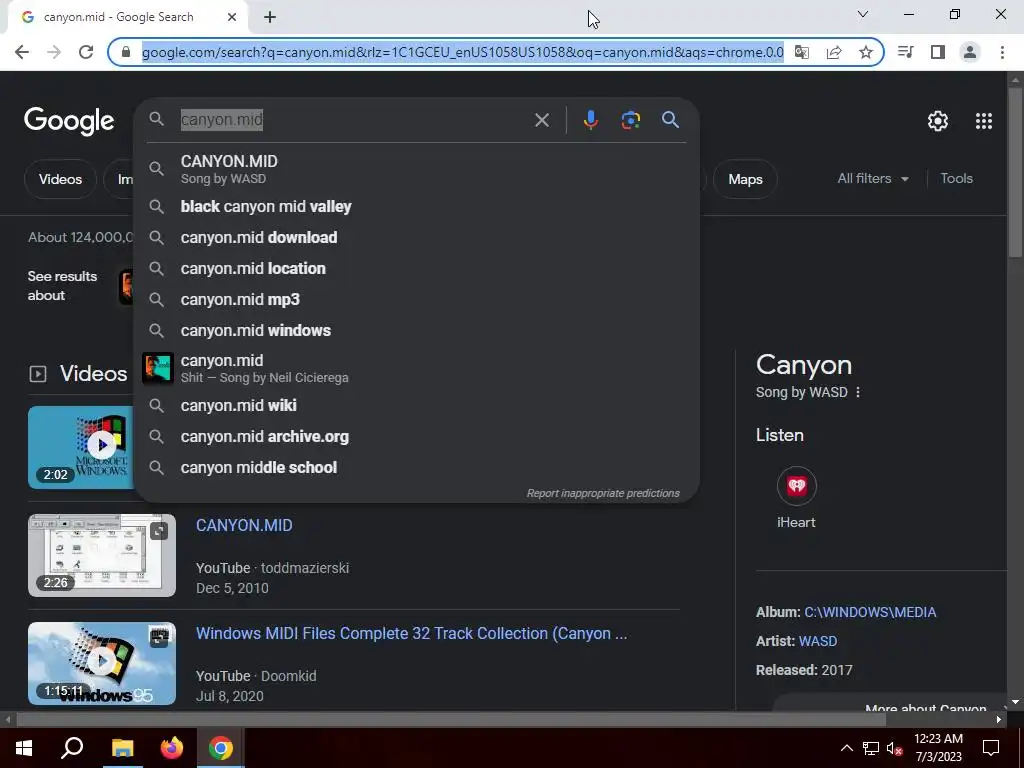The image size is (1024, 768).
Task: Open Google quick settings gear
Action: pos(938,121)
